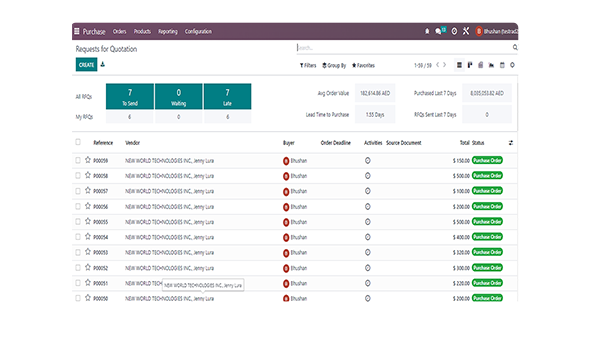Open activity clock for P00058
Image resolution: width=590 pixels, height=360 pixels.
point(368,176)
